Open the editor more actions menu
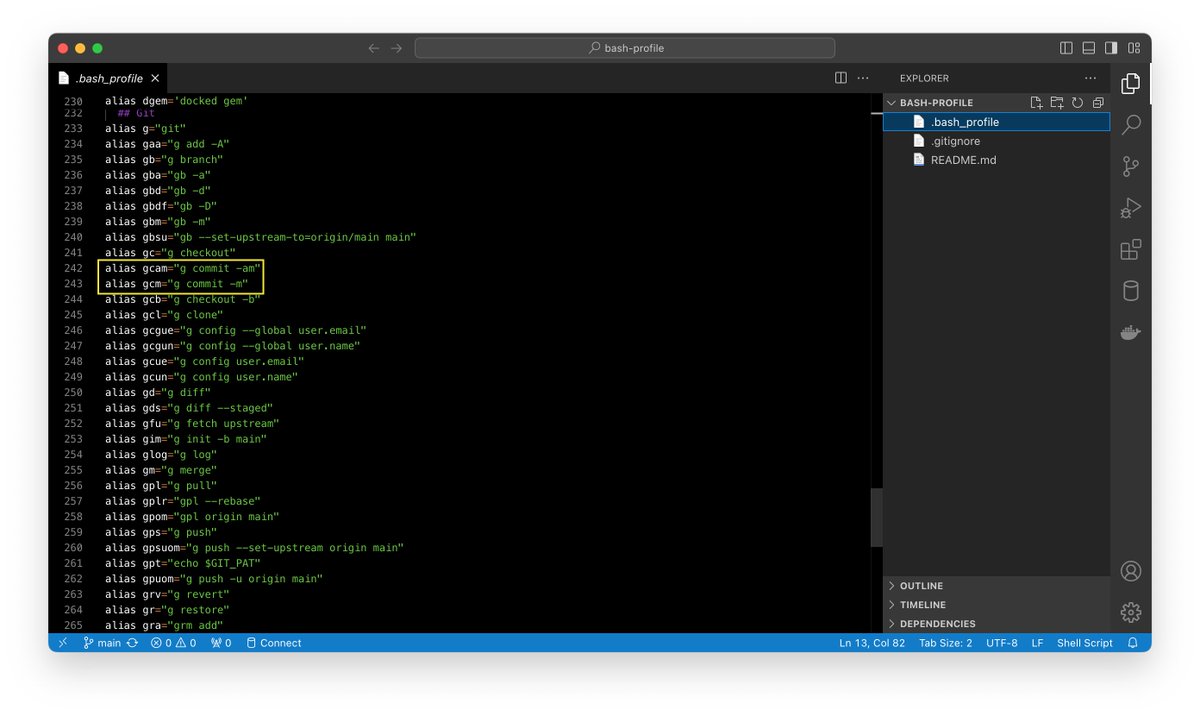Viewport: 1200px width, 716px height. pos(863,78)
